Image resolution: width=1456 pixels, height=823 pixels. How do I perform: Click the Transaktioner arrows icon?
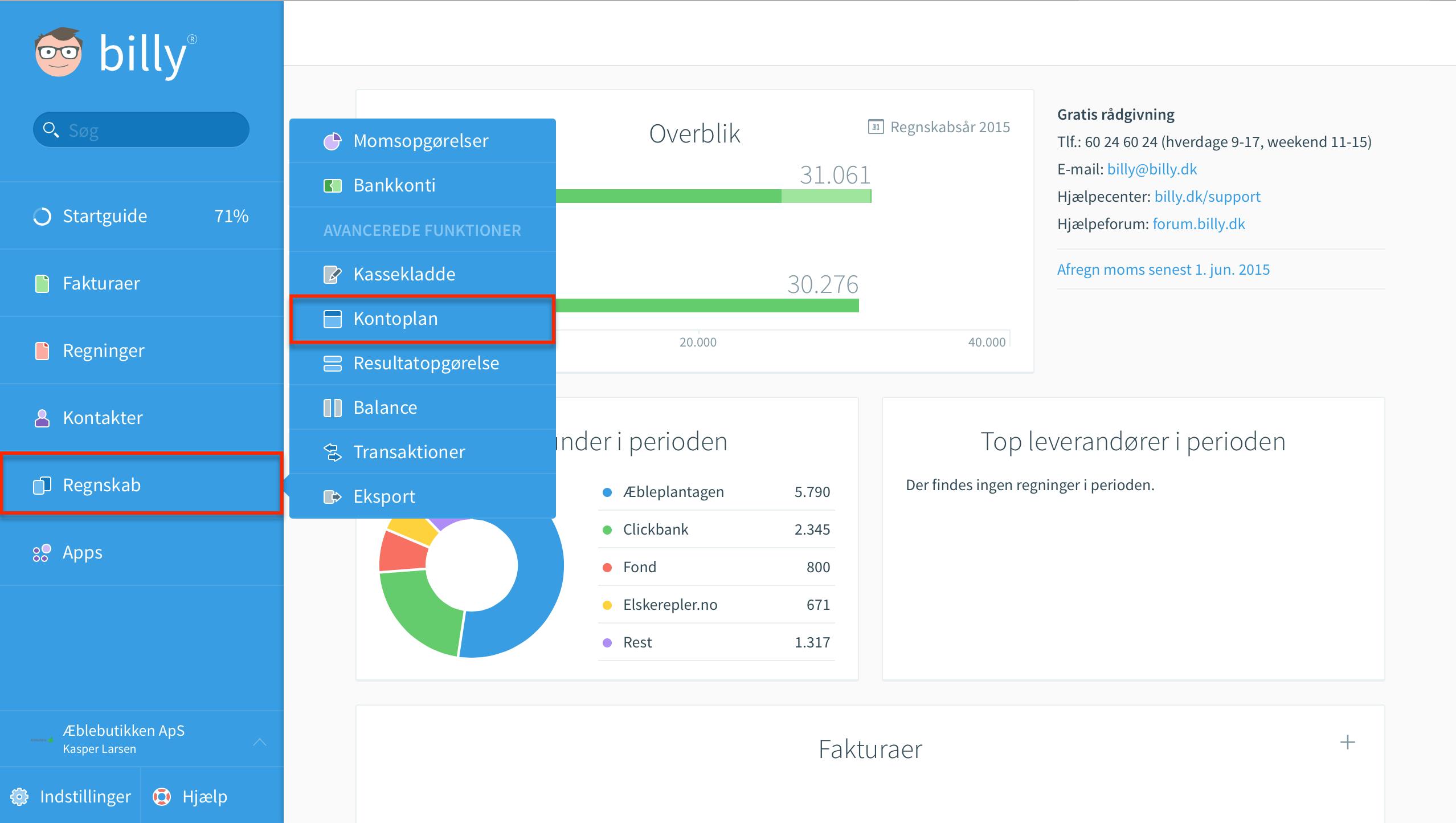332,452
